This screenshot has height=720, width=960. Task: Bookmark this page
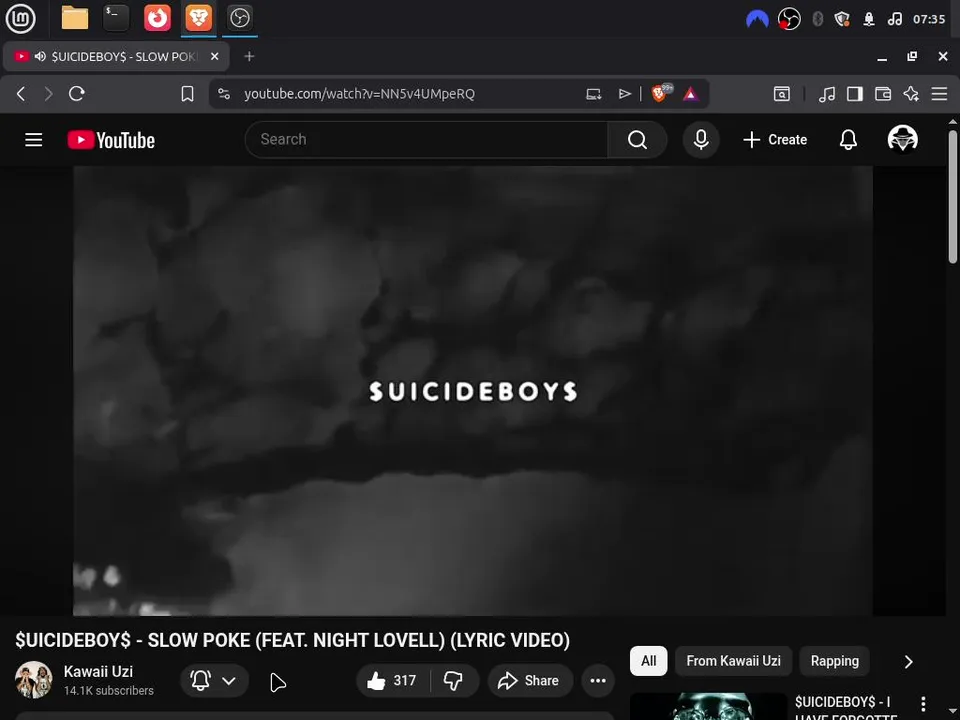pyautogui.click(x=187, y=94)
